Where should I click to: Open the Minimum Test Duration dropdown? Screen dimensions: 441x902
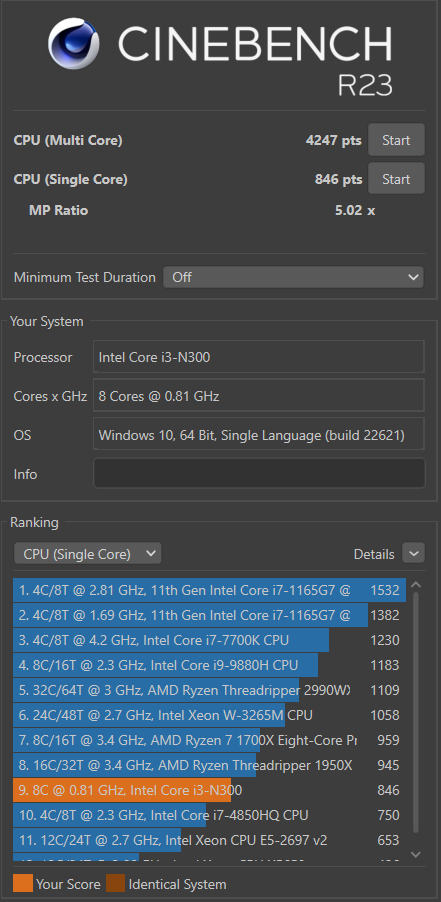(x=293, y=277)
